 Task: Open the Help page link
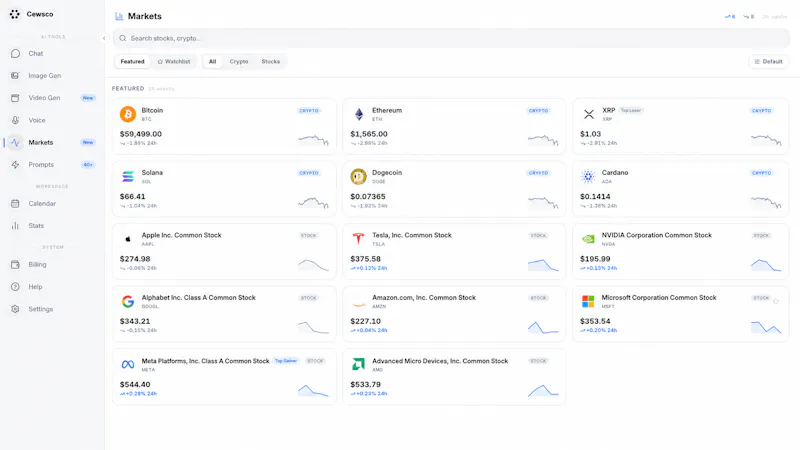[51, 287]
